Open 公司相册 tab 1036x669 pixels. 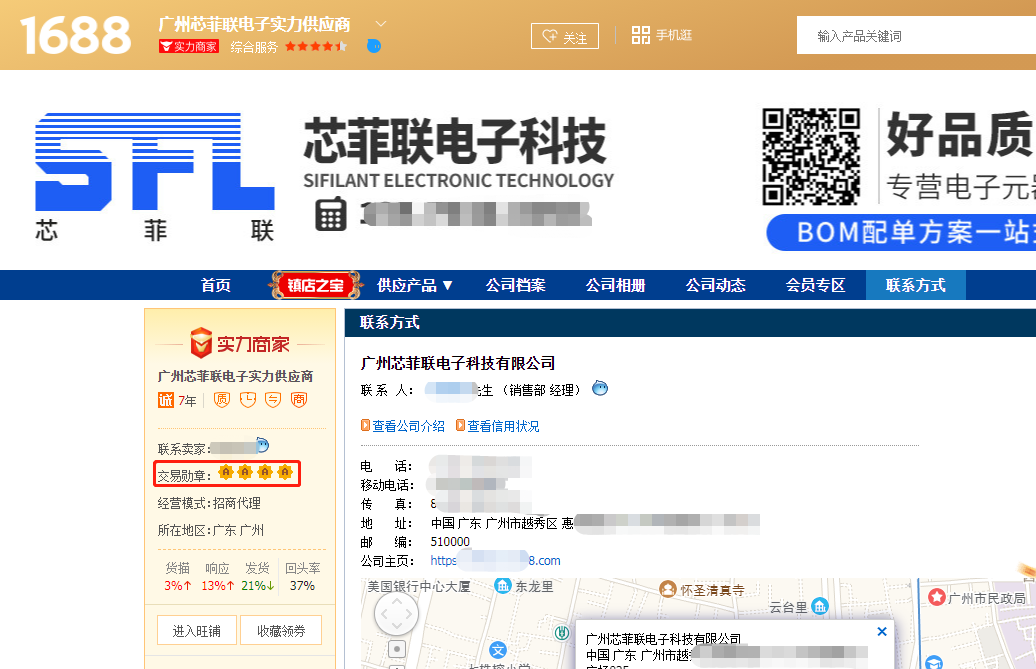pyautogui.click(x=615, y=285)
